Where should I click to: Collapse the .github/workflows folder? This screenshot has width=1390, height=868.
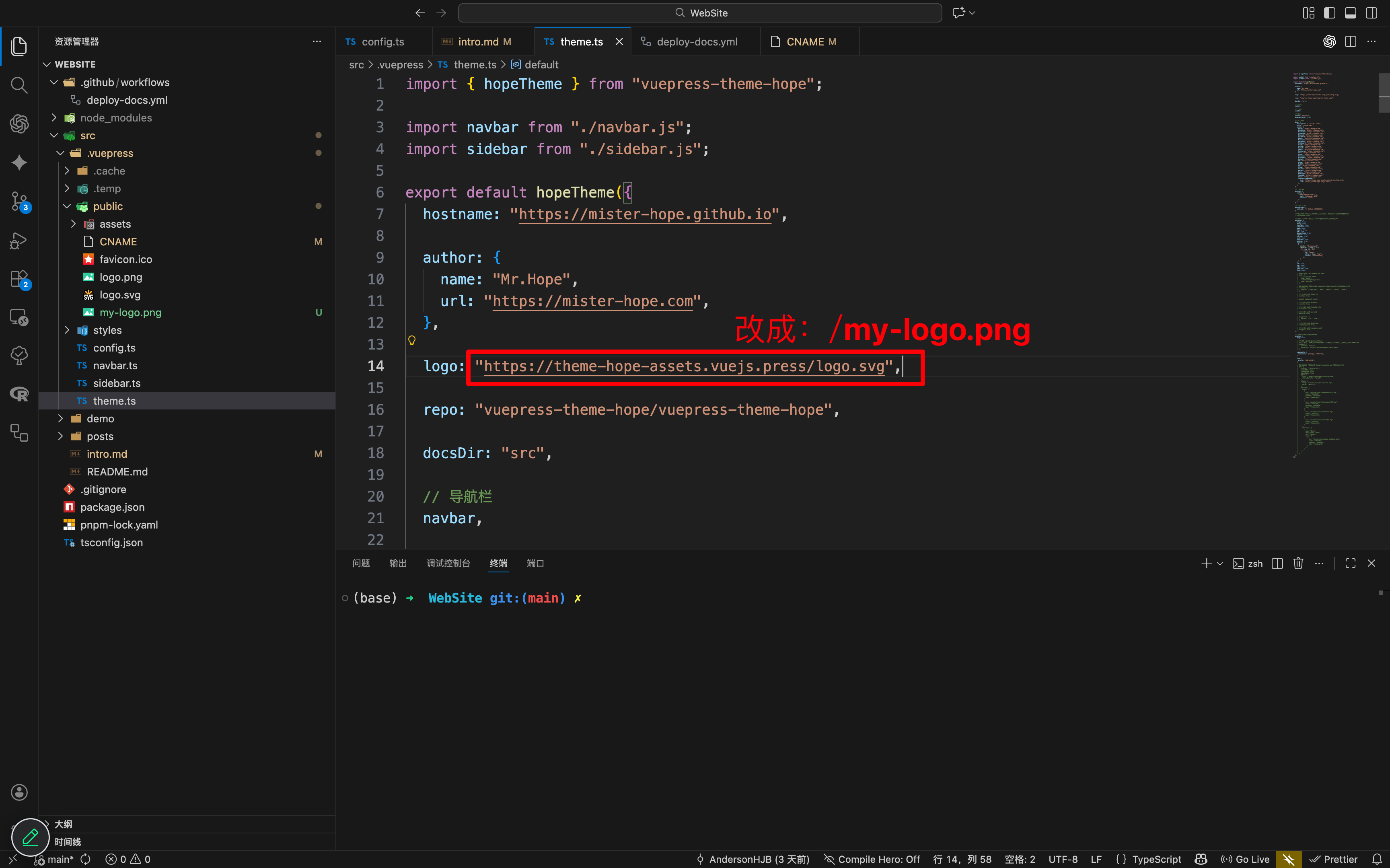(x=53, y=82)
